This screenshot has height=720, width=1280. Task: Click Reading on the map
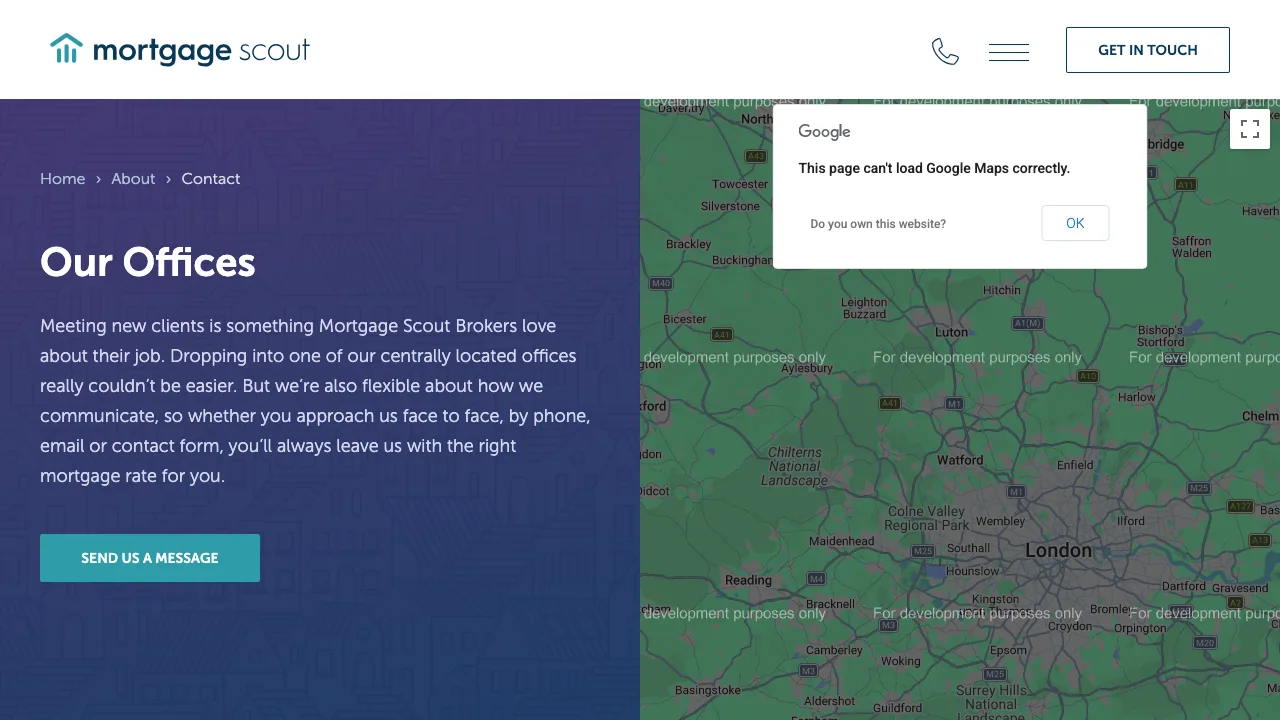click(x=748, y=580)
